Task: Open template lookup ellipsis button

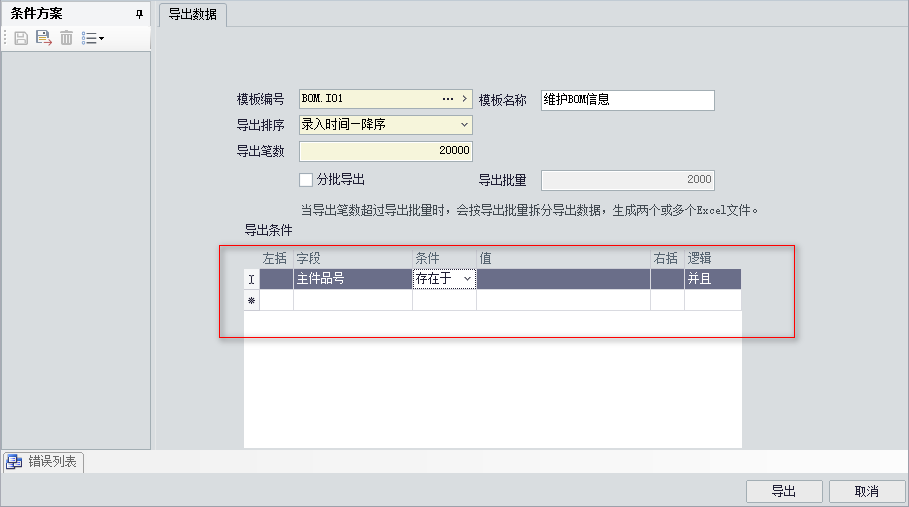Action: [448, 99]
